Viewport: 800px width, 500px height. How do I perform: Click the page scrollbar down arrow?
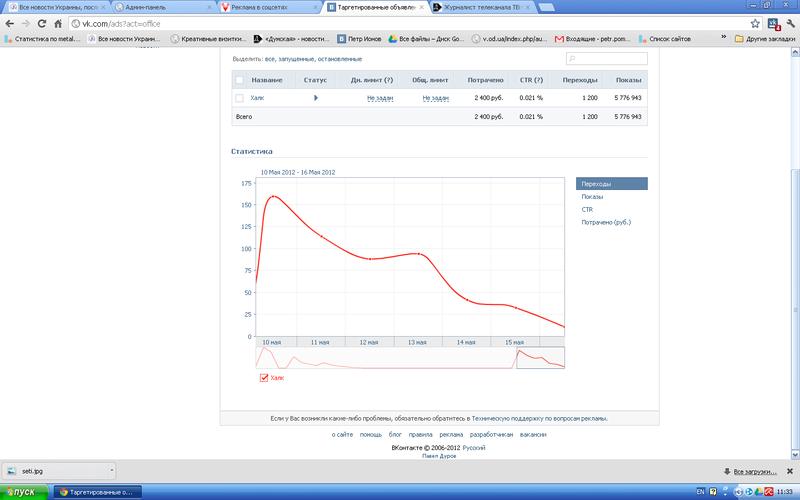[795, 454]
